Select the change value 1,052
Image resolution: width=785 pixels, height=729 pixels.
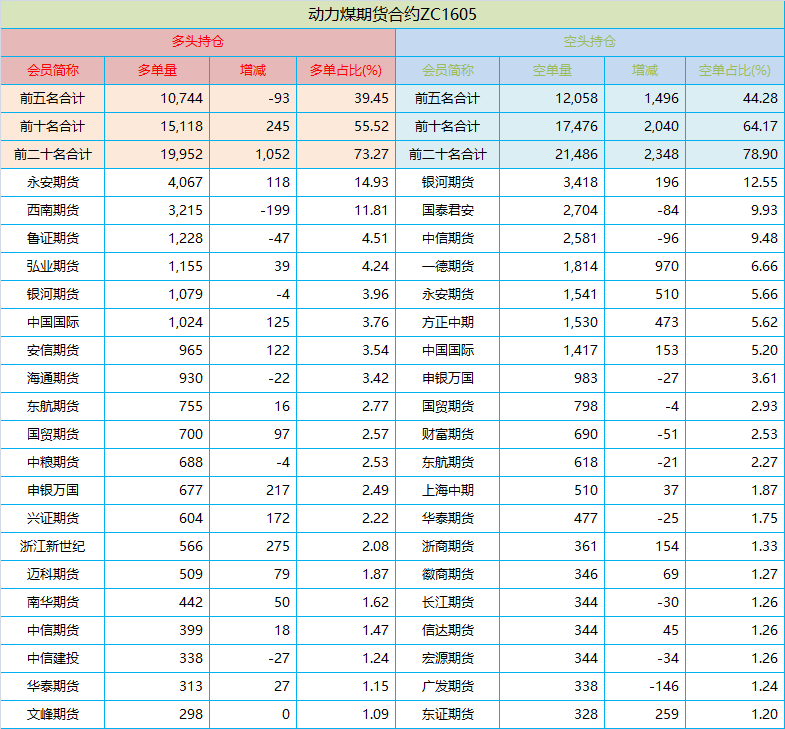(x=272, y=154)
